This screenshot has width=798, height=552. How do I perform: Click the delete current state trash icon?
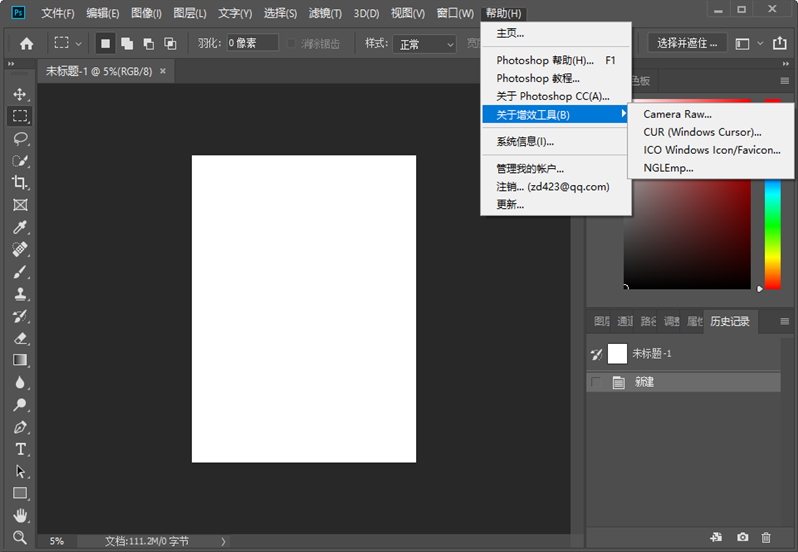tap(766, 537)
